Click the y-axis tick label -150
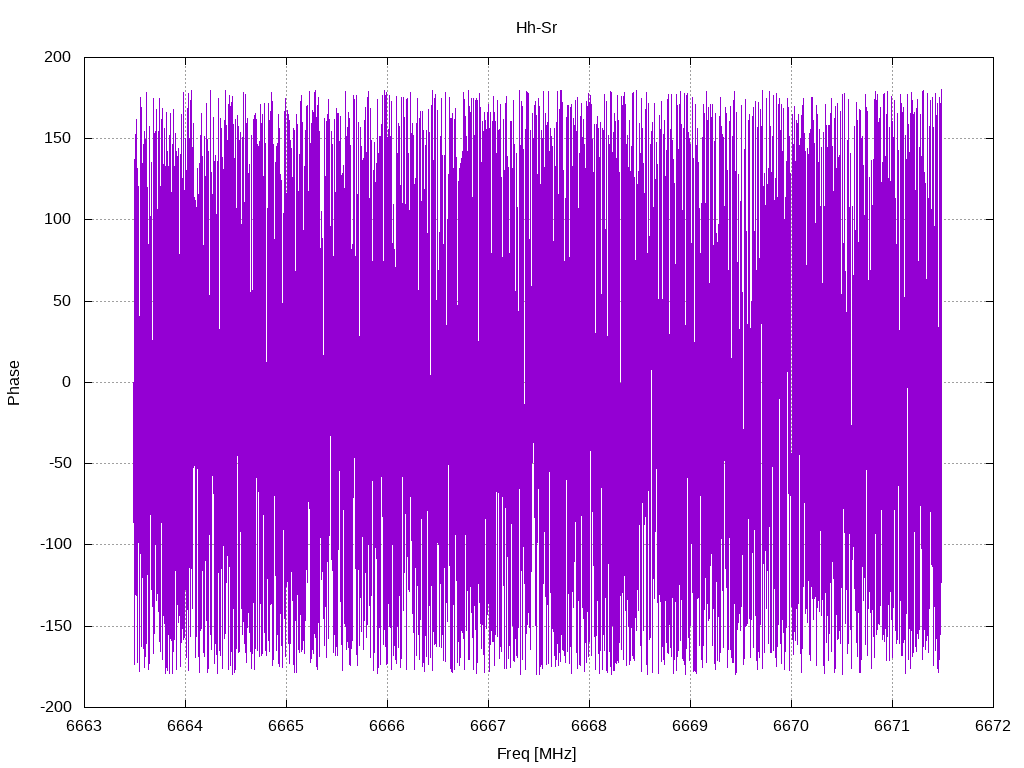 (x=56, y=626)
